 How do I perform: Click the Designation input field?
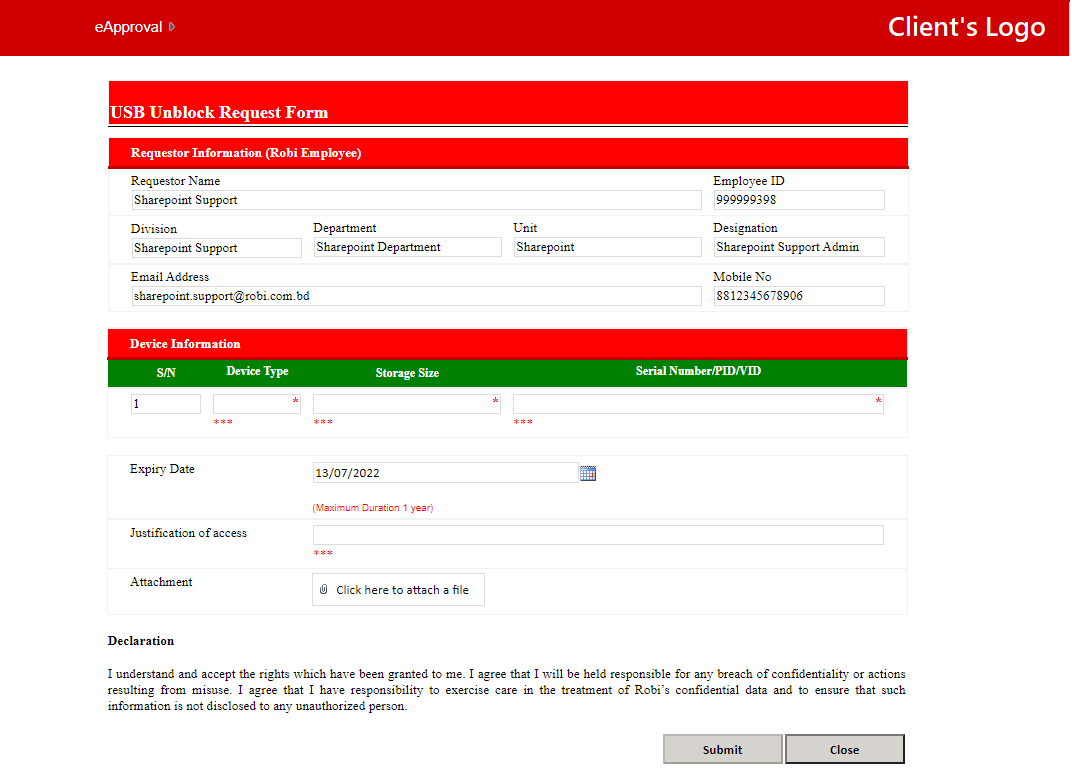[x=798, y=247]
